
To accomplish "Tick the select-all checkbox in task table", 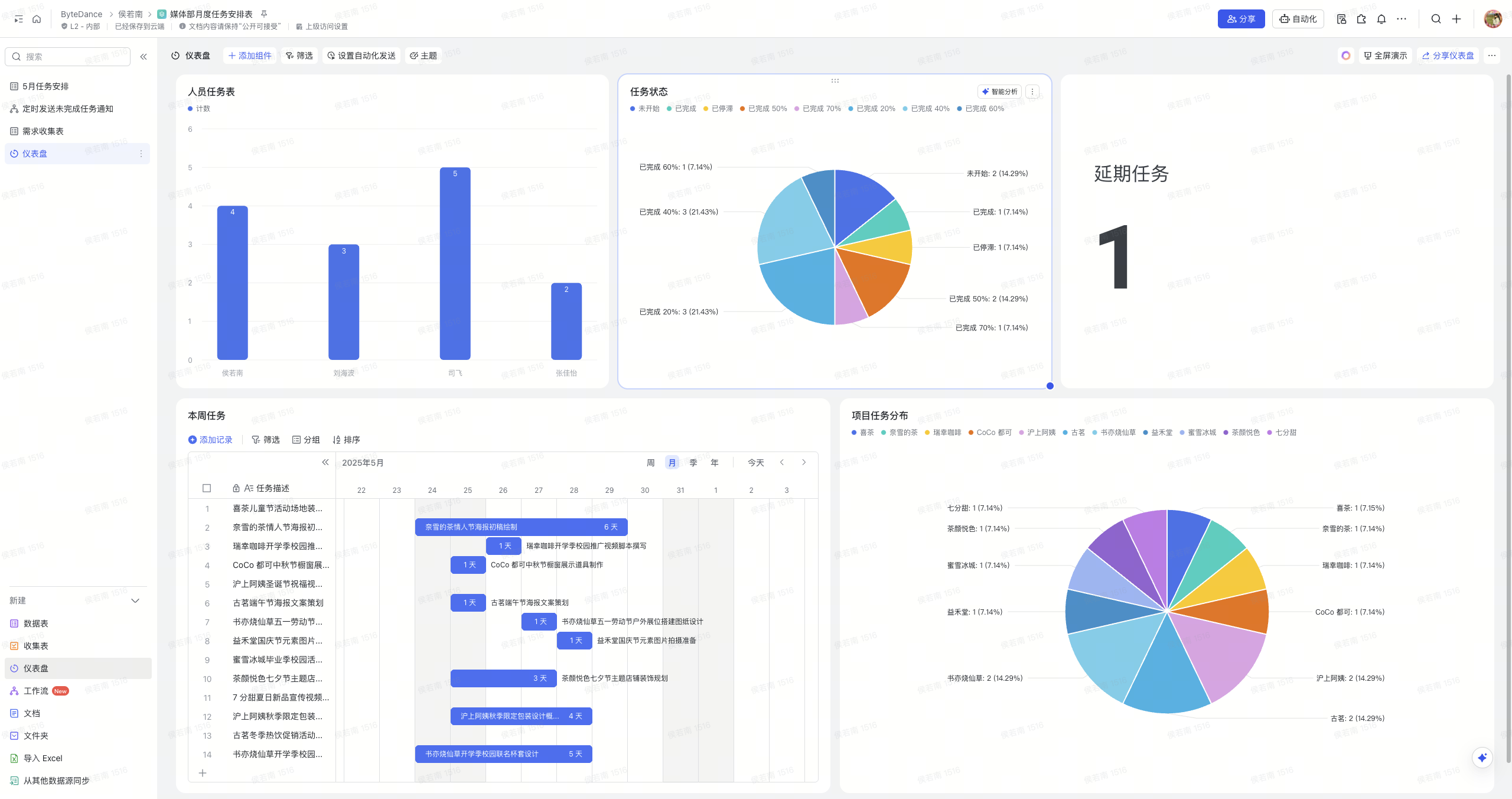I will (x=207, y=488).
